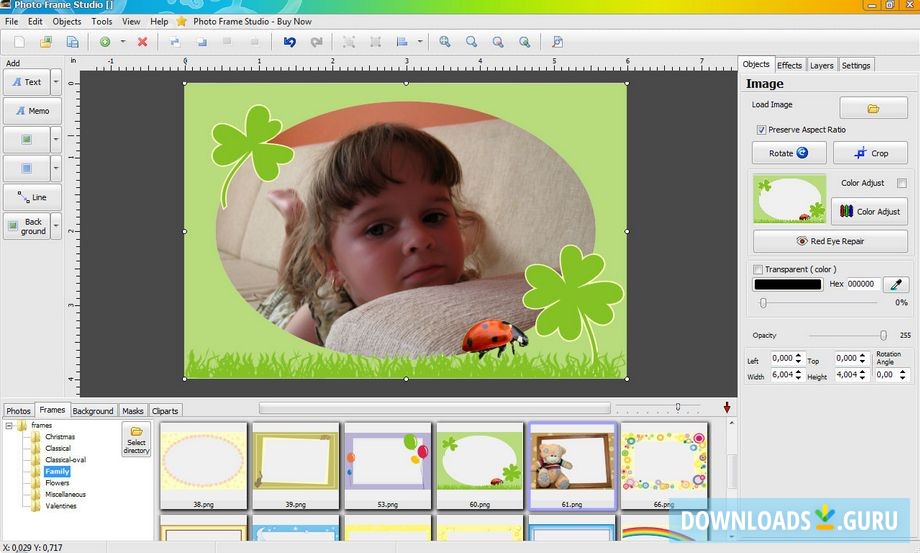Open Red Eye Repair tool
The width and height of the screenshot is (920, 553).
pos(830,241)
